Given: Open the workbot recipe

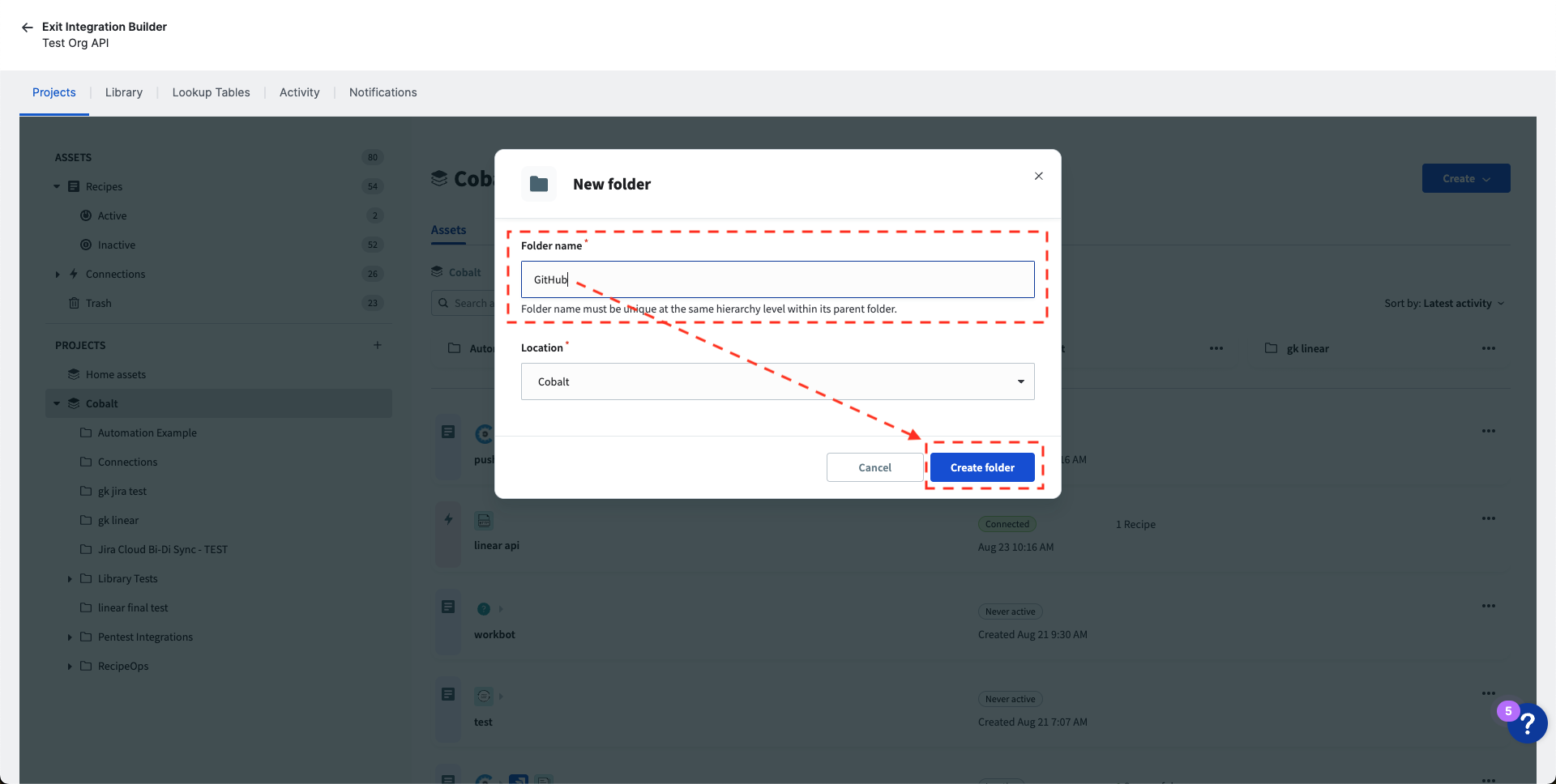Looking at the screenshot, I should point(494,634).
